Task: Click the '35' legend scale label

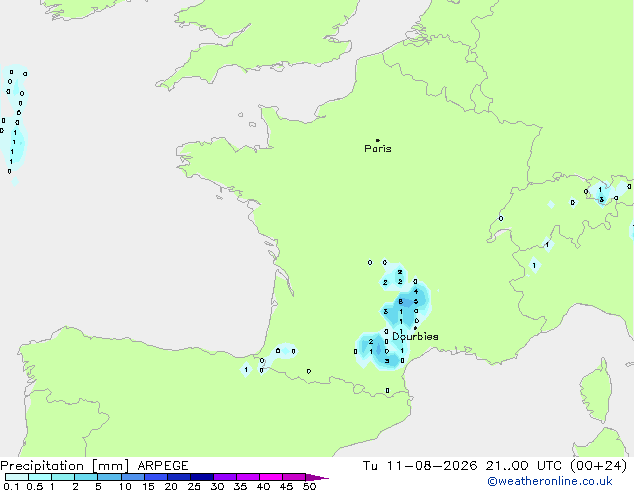Action: (240, 486)
